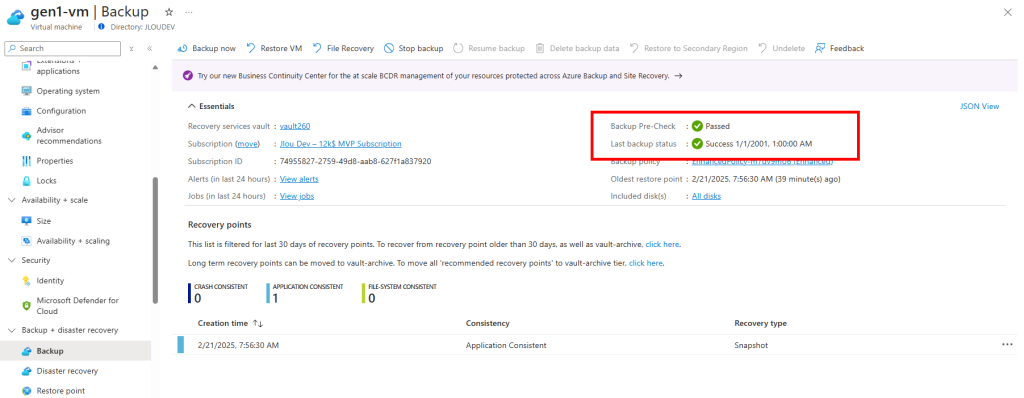Click the Application Consistent cell
The width and height of the screenshot is (1024, 398).
pos(506,345)
